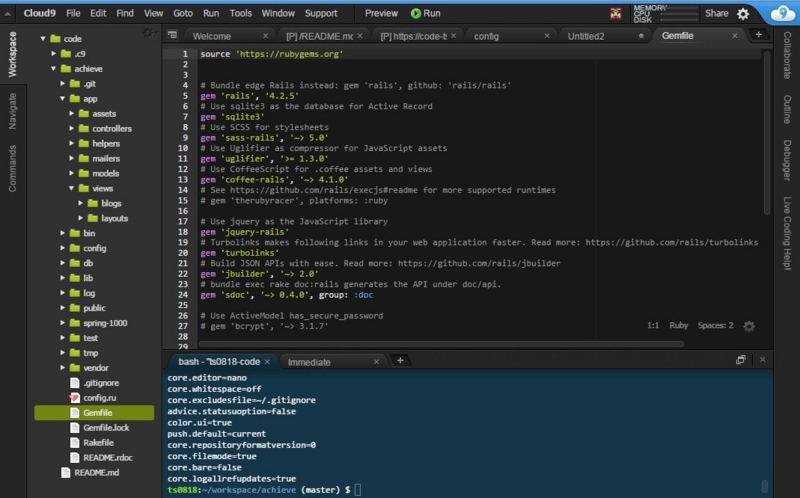Close the Untitled2 unsaved tab dot

[641, 36]
